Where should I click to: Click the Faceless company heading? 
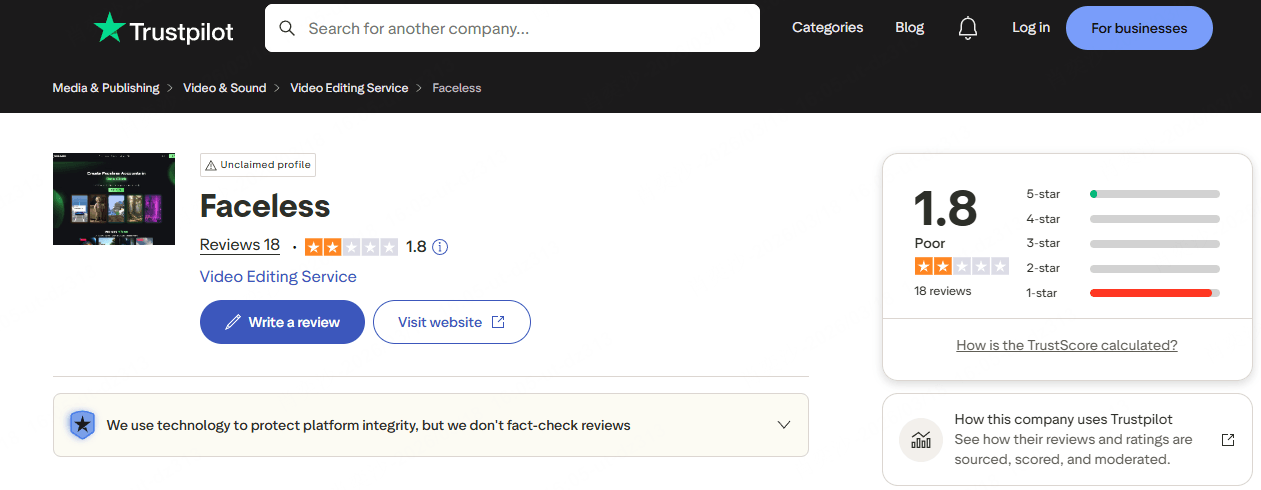(265, 206)
